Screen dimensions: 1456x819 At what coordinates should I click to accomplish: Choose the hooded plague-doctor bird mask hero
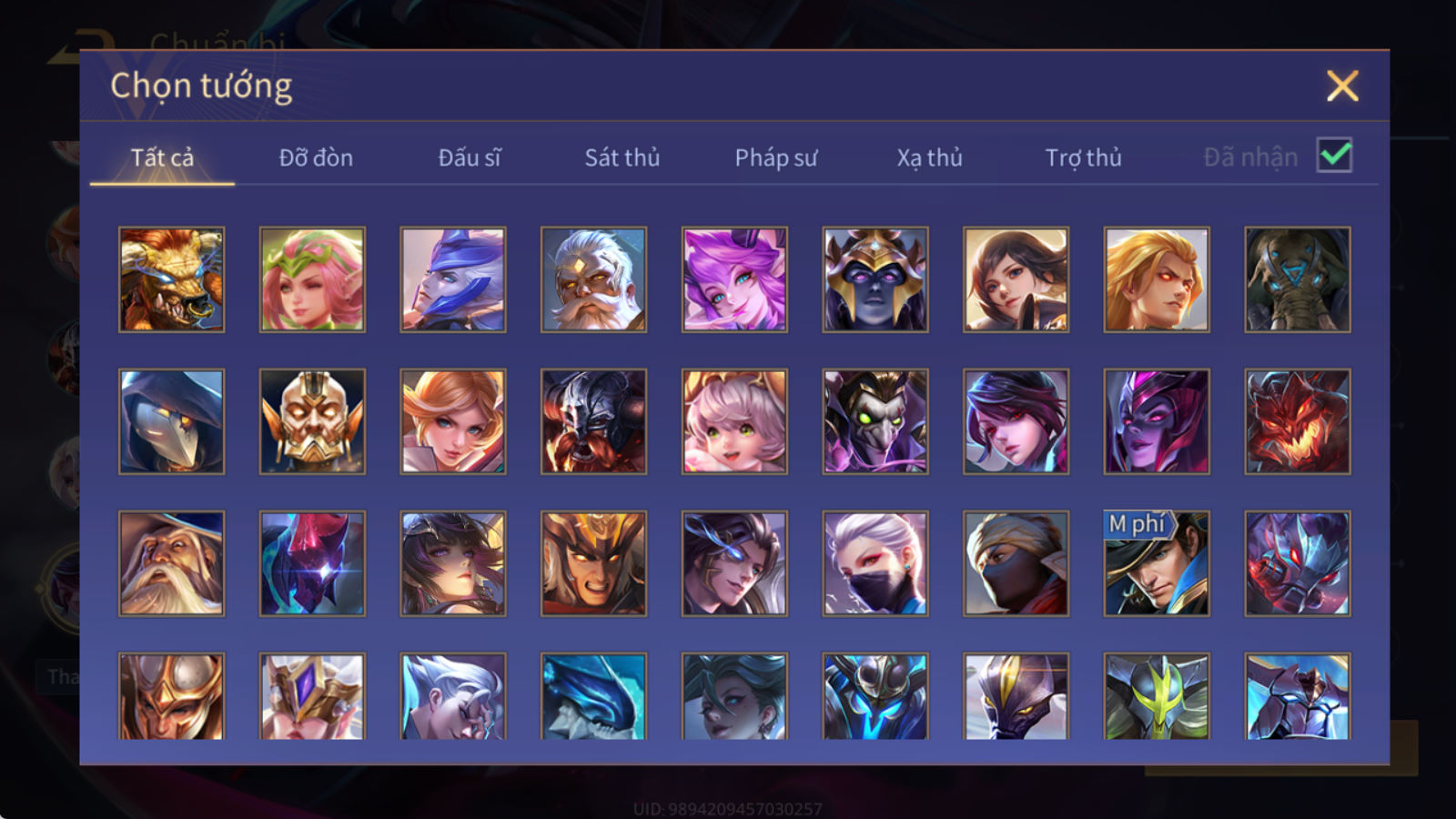coord(171,421)
